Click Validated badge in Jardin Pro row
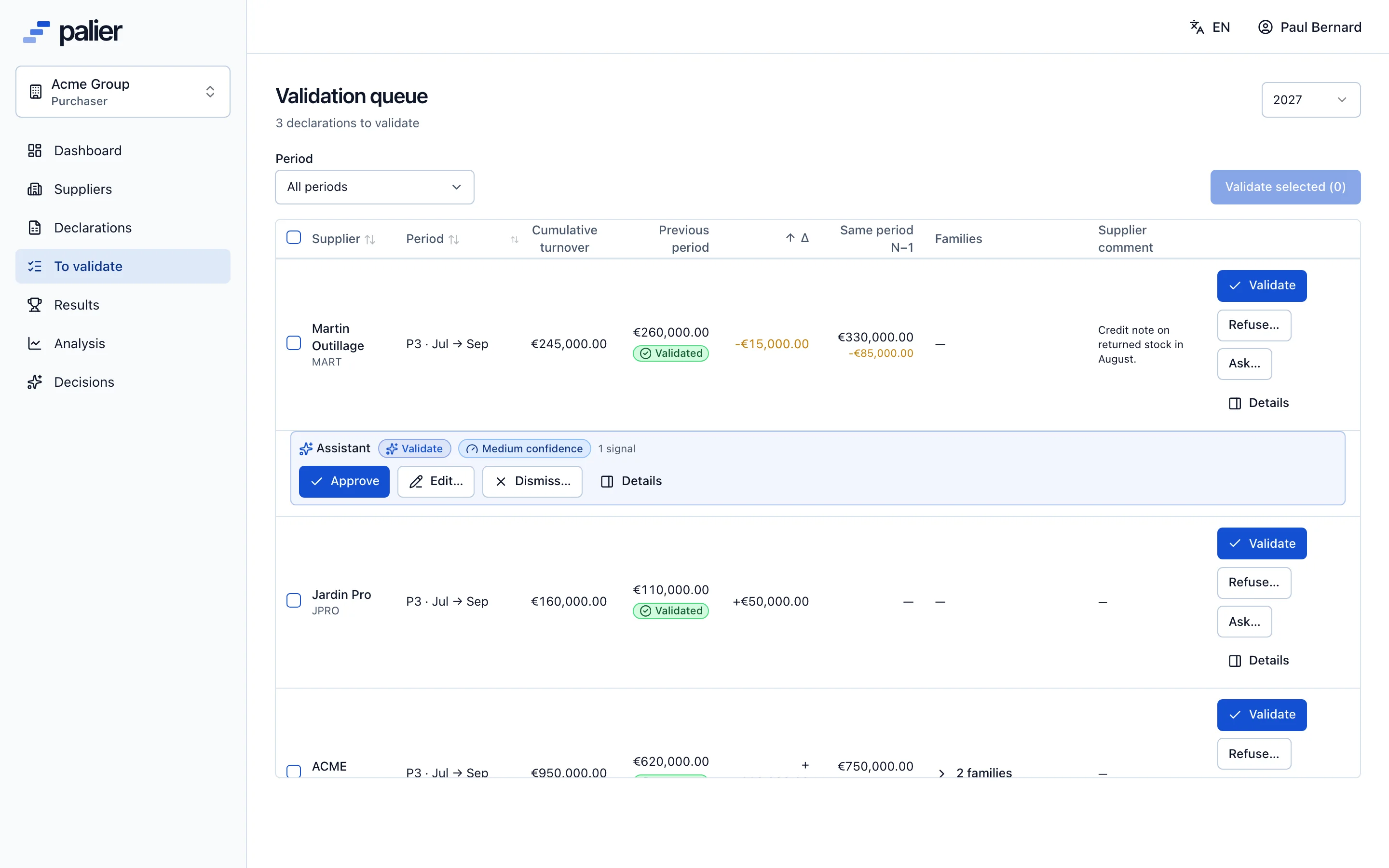 pos(671,611)
